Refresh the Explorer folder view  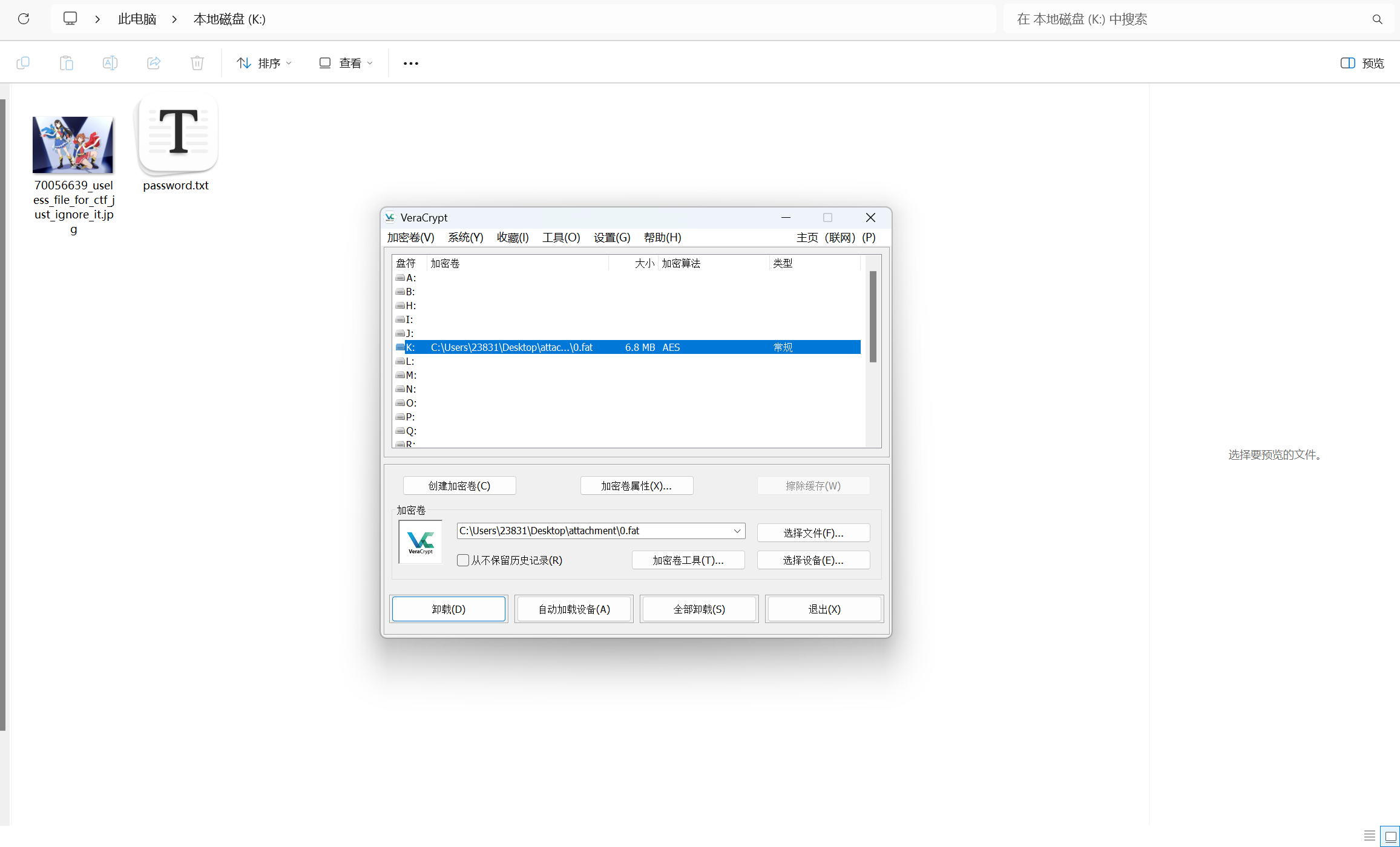[24, 19]
